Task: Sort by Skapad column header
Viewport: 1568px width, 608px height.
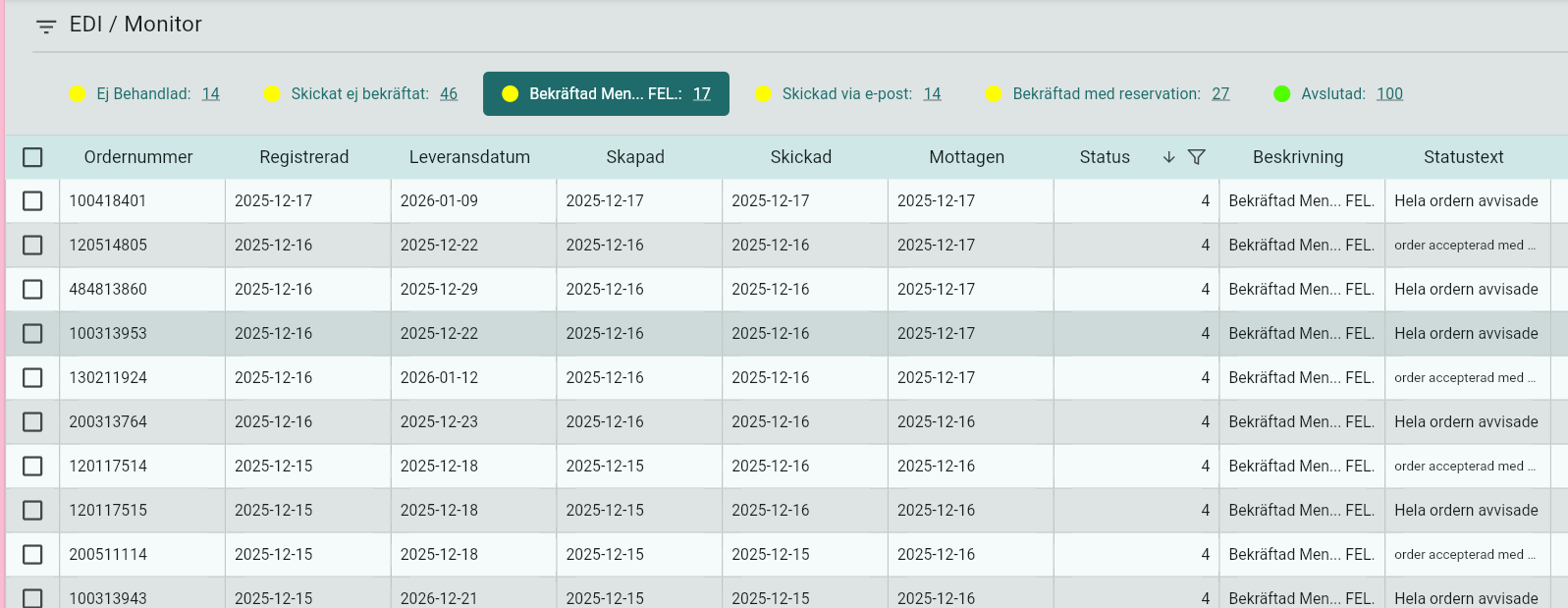Action: pyautogui.click(x=635, y=157)
